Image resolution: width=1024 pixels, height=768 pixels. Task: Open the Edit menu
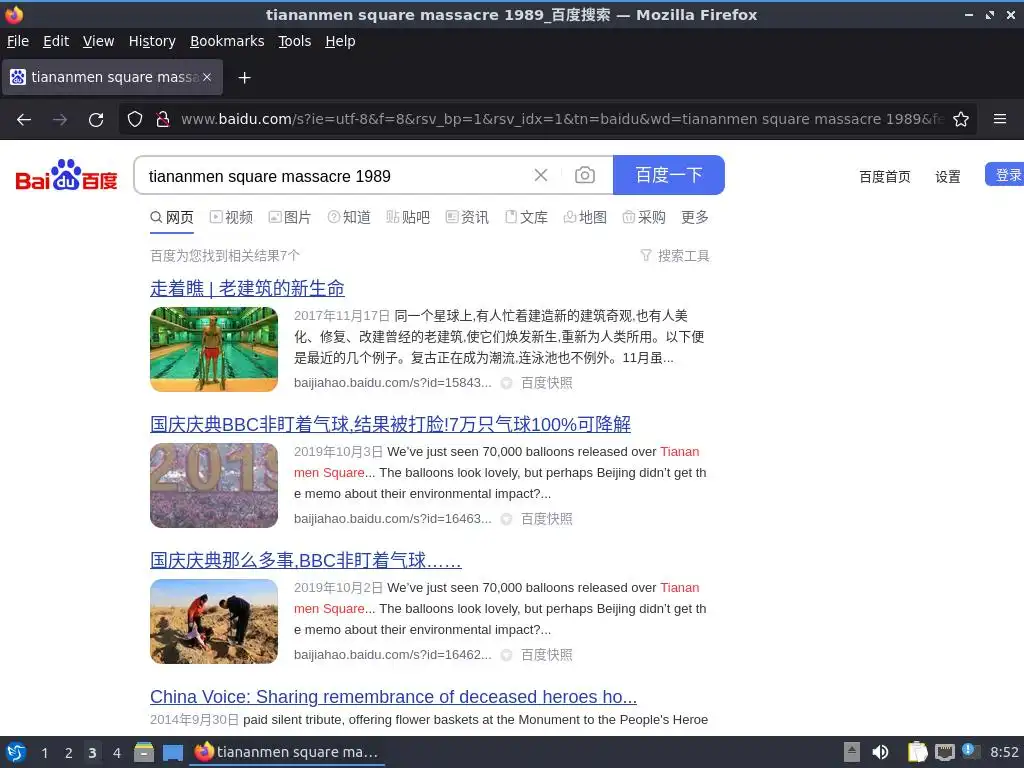tap(56, 41)
